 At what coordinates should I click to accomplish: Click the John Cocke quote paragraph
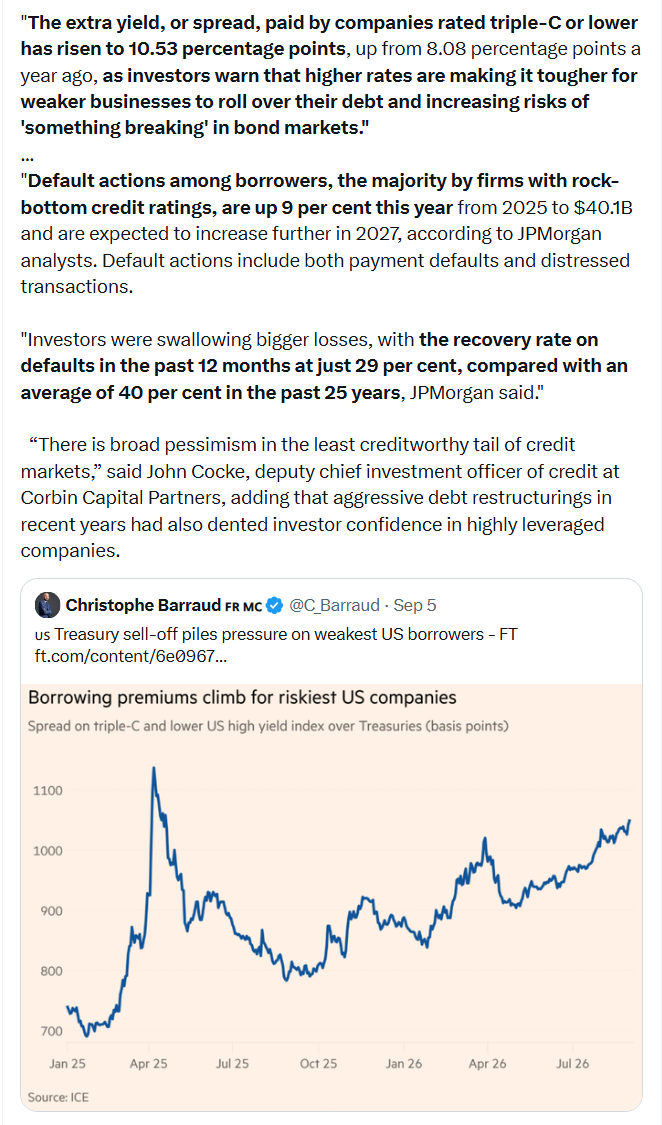(320, 497)
